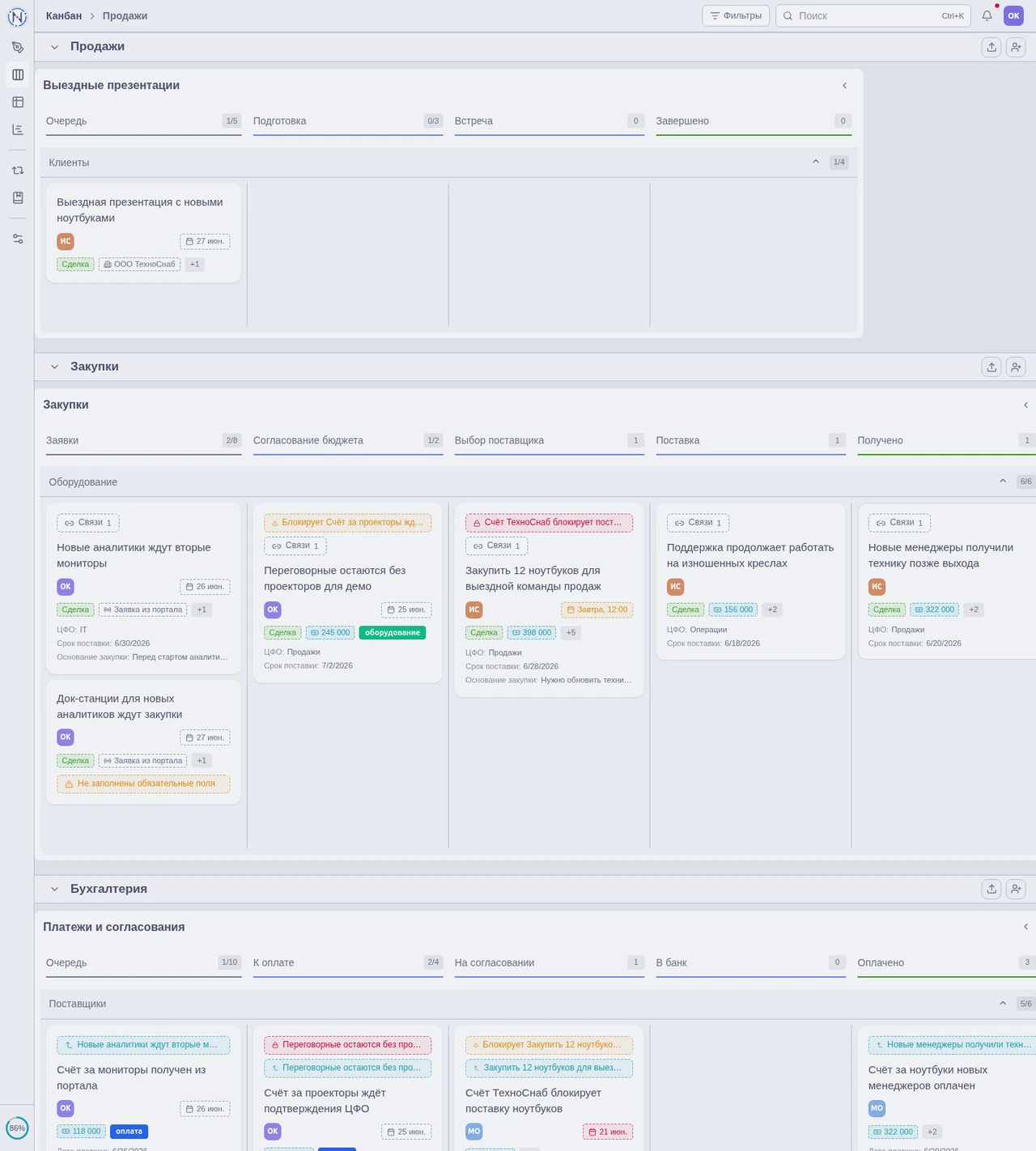Image resolution: width=1036 pixels, height=1151 pixels.
Task: Open the table view sidebar icon
Action: pyautogui.click(x=18, y=102)
